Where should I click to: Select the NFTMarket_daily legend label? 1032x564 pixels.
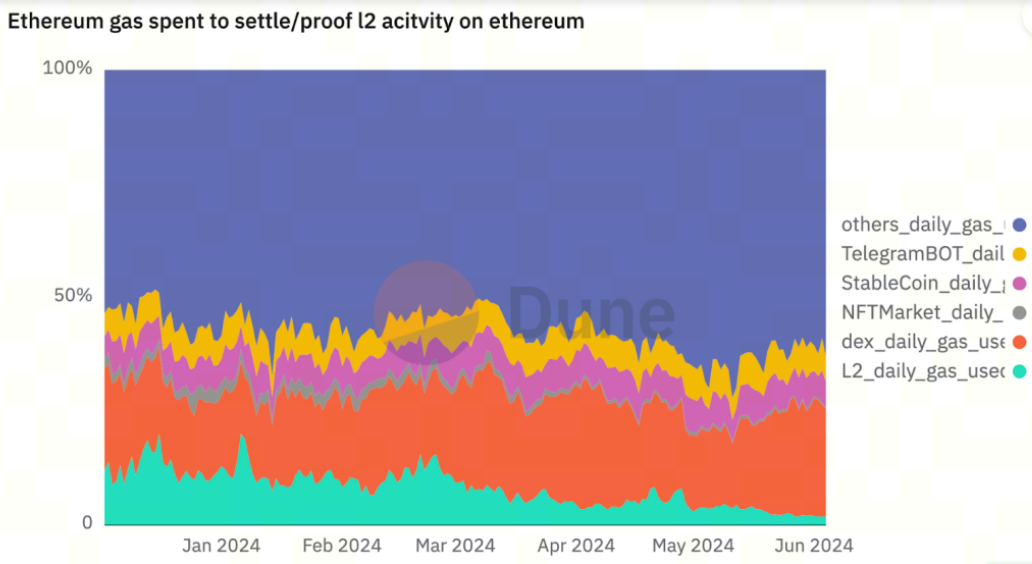923,313
